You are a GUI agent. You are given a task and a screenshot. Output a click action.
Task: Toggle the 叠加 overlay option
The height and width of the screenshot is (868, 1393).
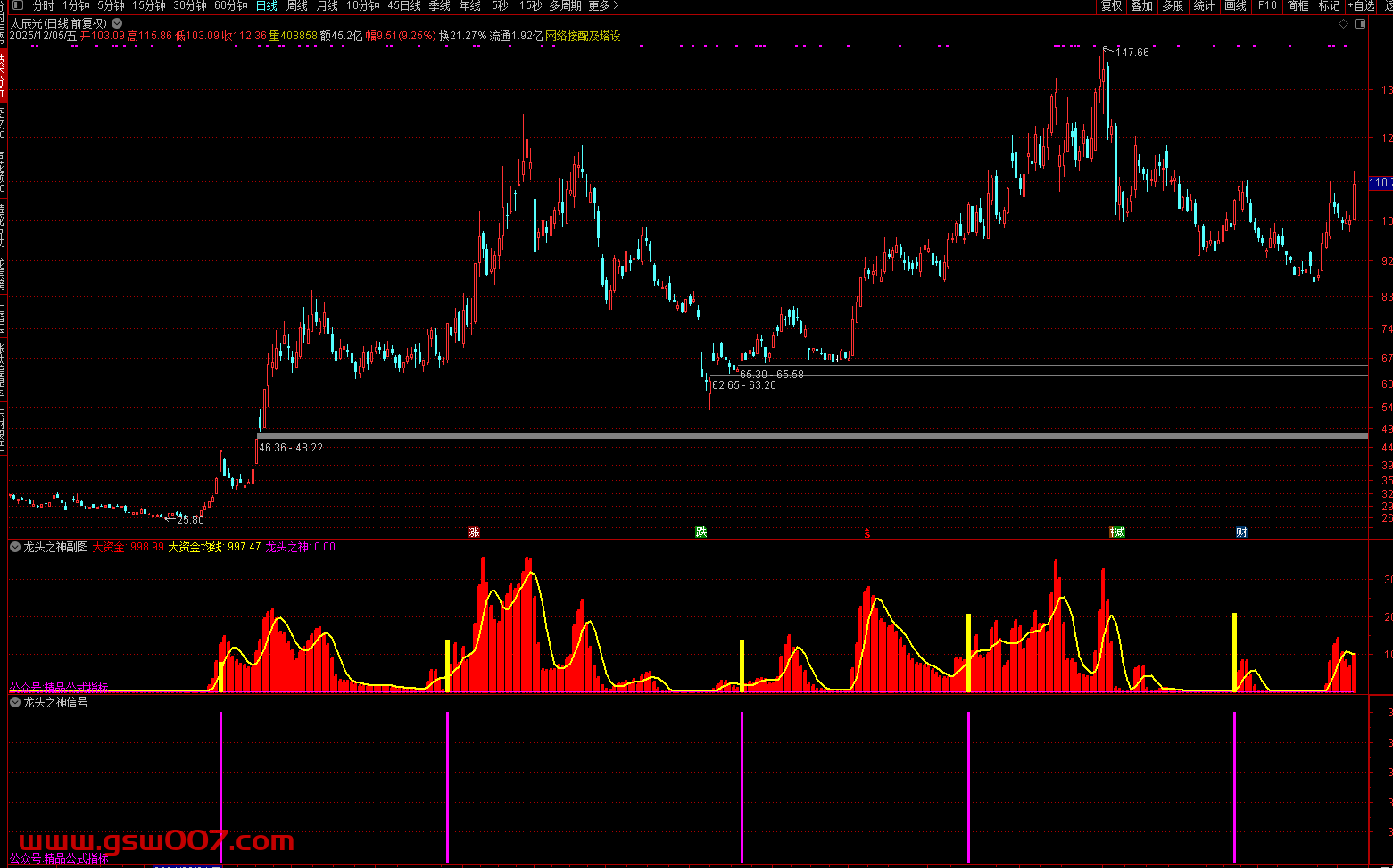point(1141,6)
